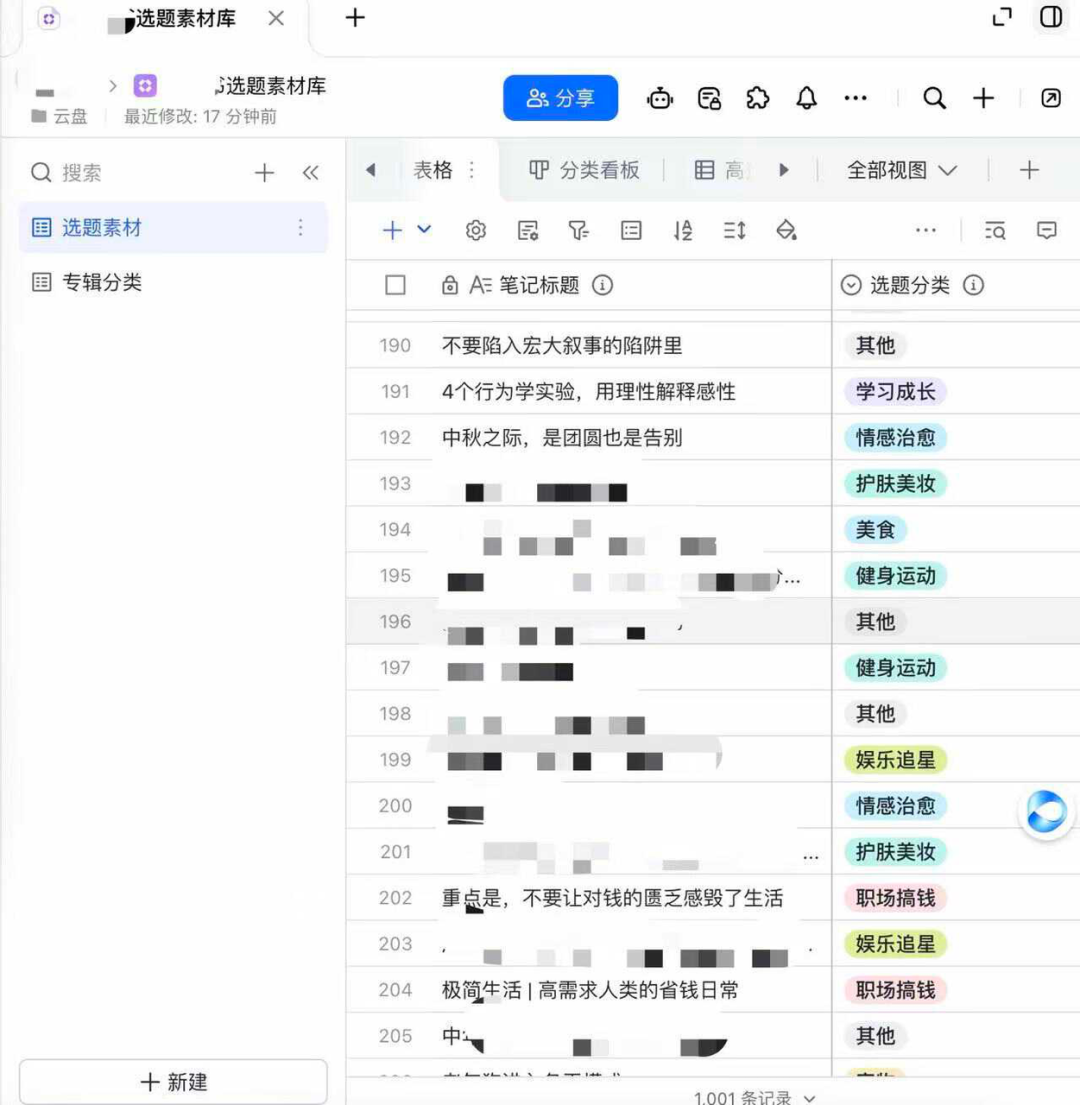Click the blue 分享 button
The height and width of the screenshot is (1105, 1080).
pyautogui.click(x=560, y=98)
